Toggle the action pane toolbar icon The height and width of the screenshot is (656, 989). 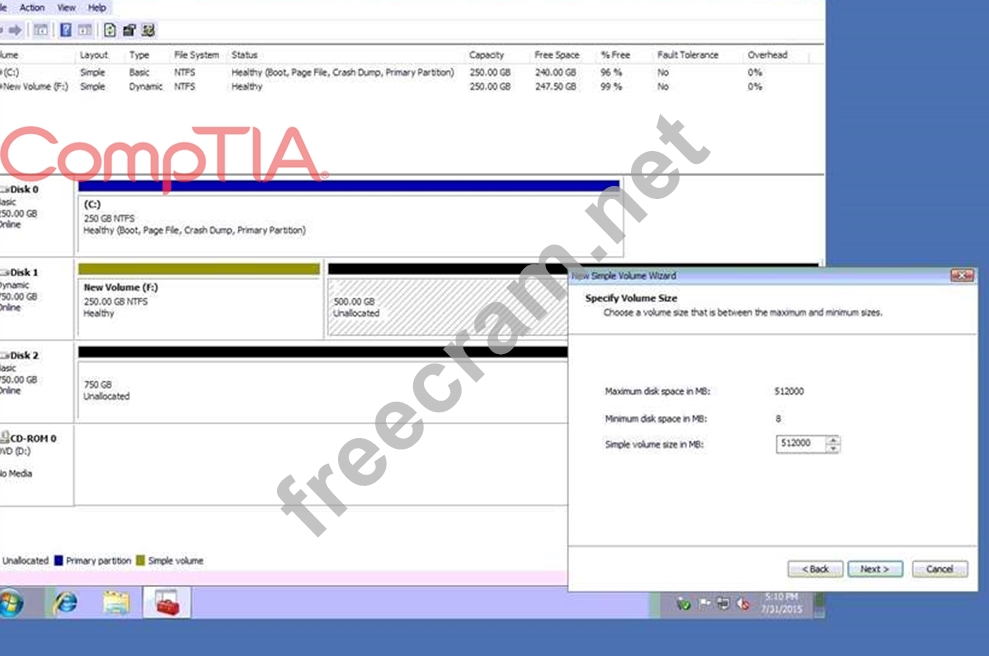point(85,30)
